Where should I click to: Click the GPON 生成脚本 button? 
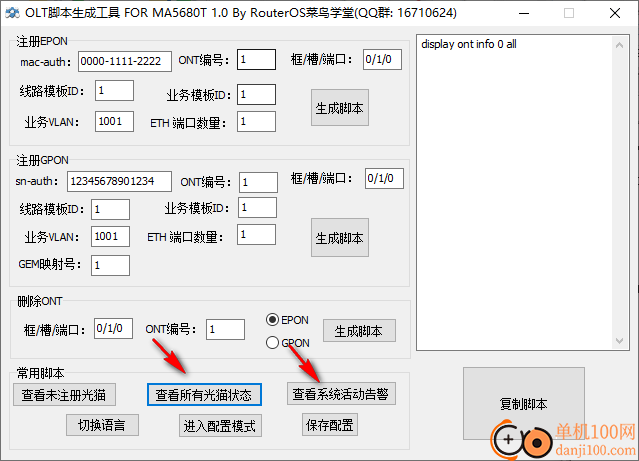(x=339, y=238)
